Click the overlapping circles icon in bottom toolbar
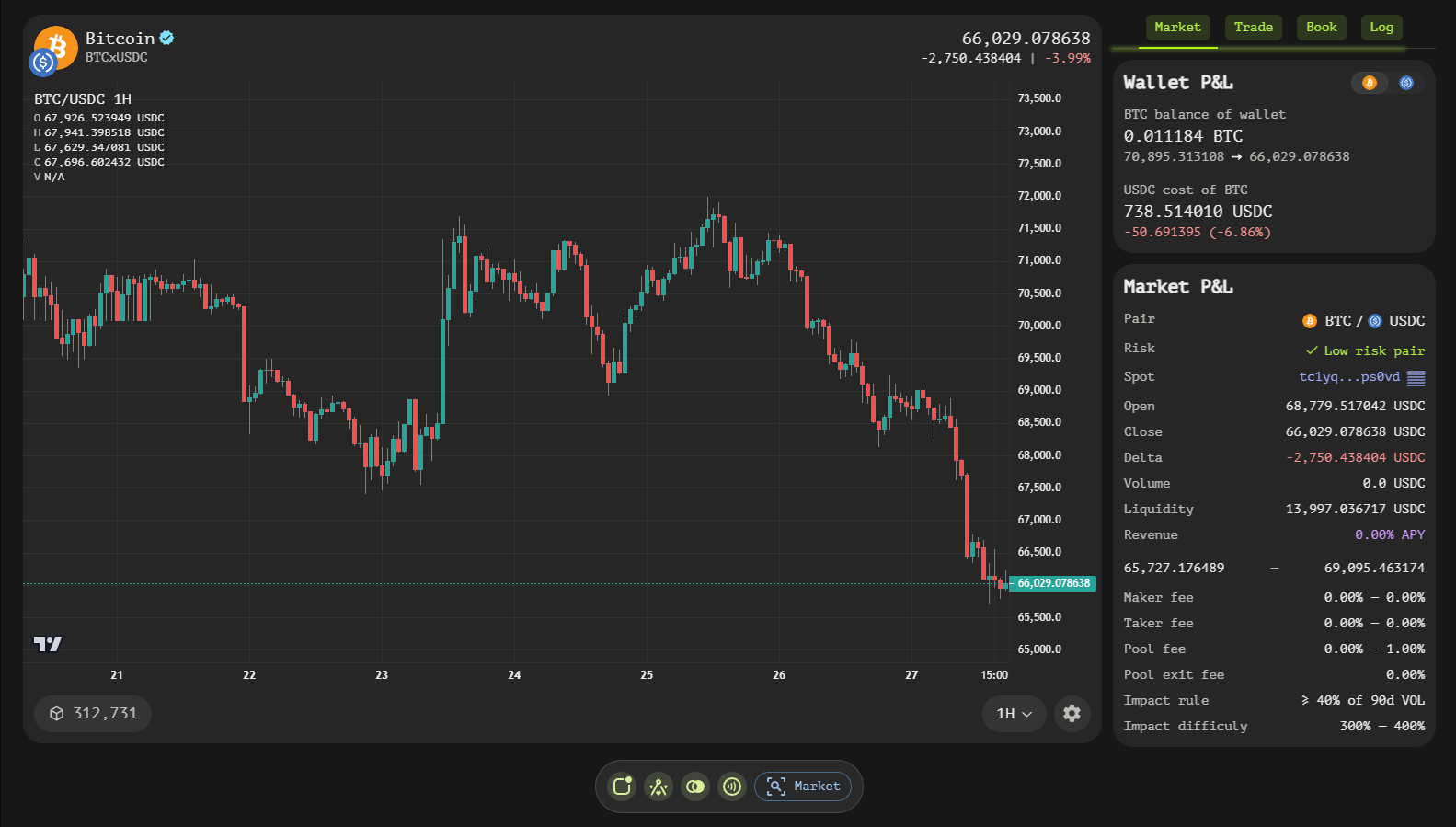The height and width of the screenshot is (827, 1456). 695,786
